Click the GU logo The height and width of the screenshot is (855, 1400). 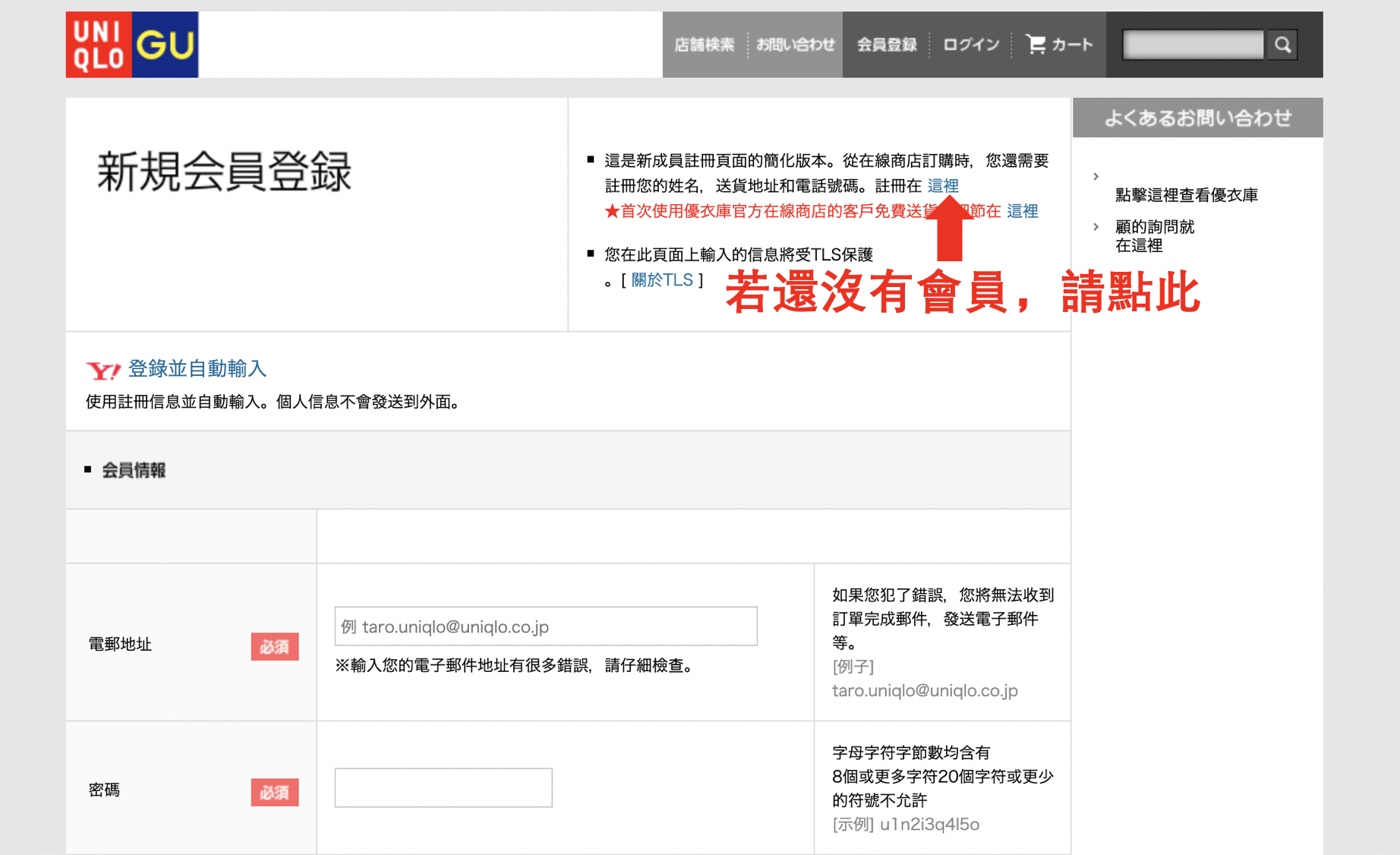(x=166, y=45)
